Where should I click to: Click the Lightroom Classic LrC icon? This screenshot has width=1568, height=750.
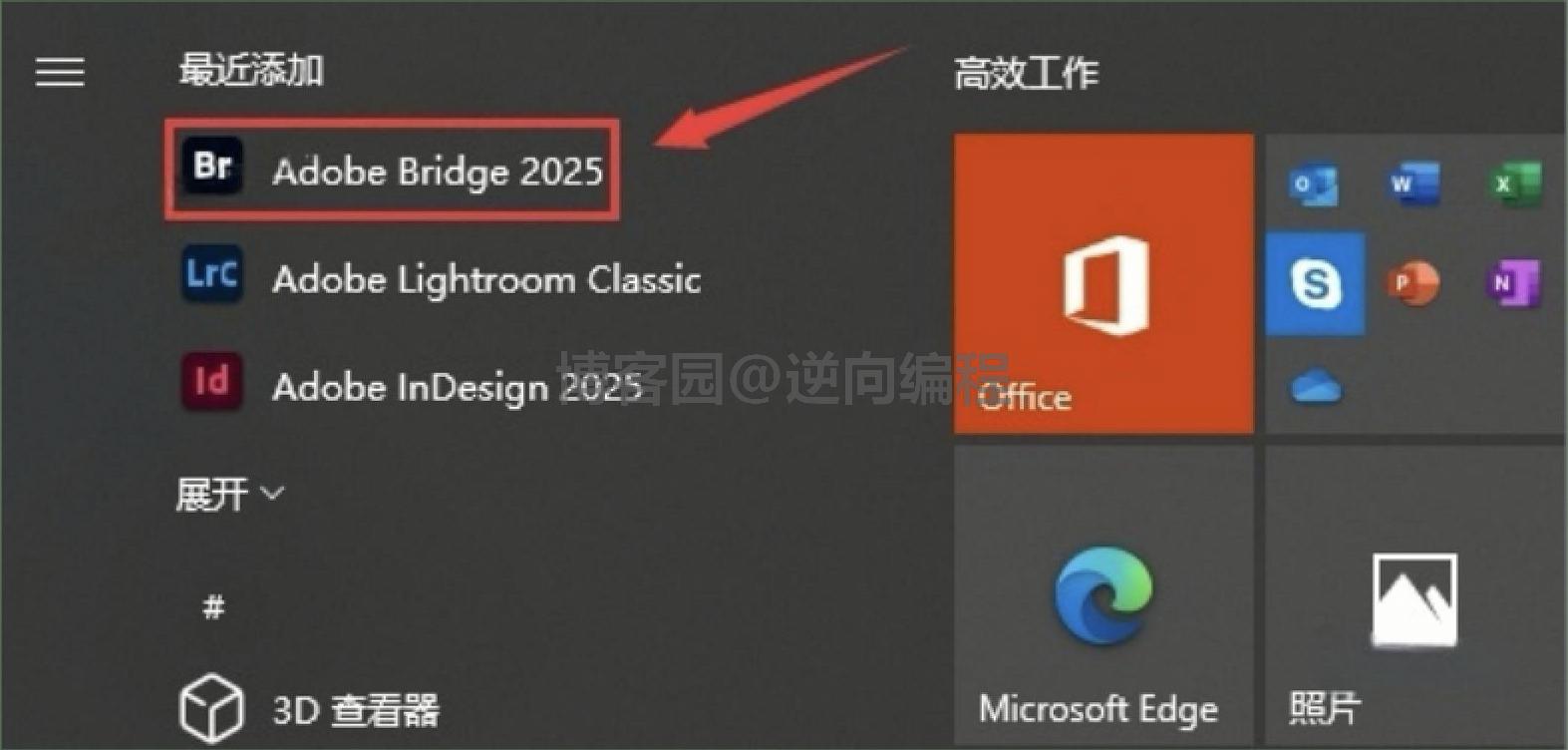pos(212,274)
